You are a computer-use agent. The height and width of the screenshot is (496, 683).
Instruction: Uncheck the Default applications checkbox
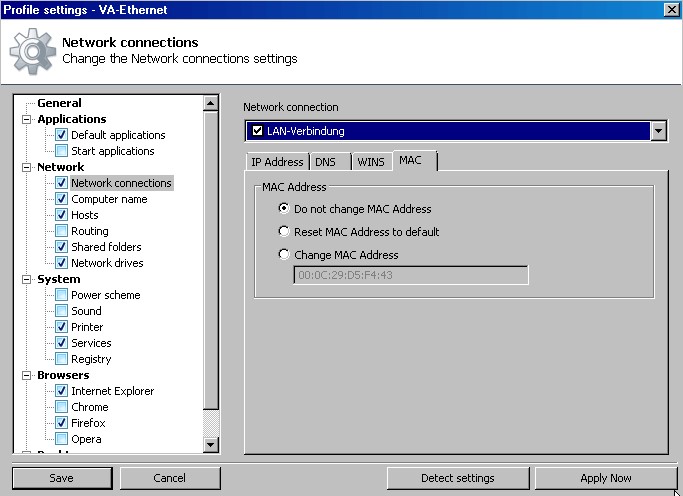(61, 135)
